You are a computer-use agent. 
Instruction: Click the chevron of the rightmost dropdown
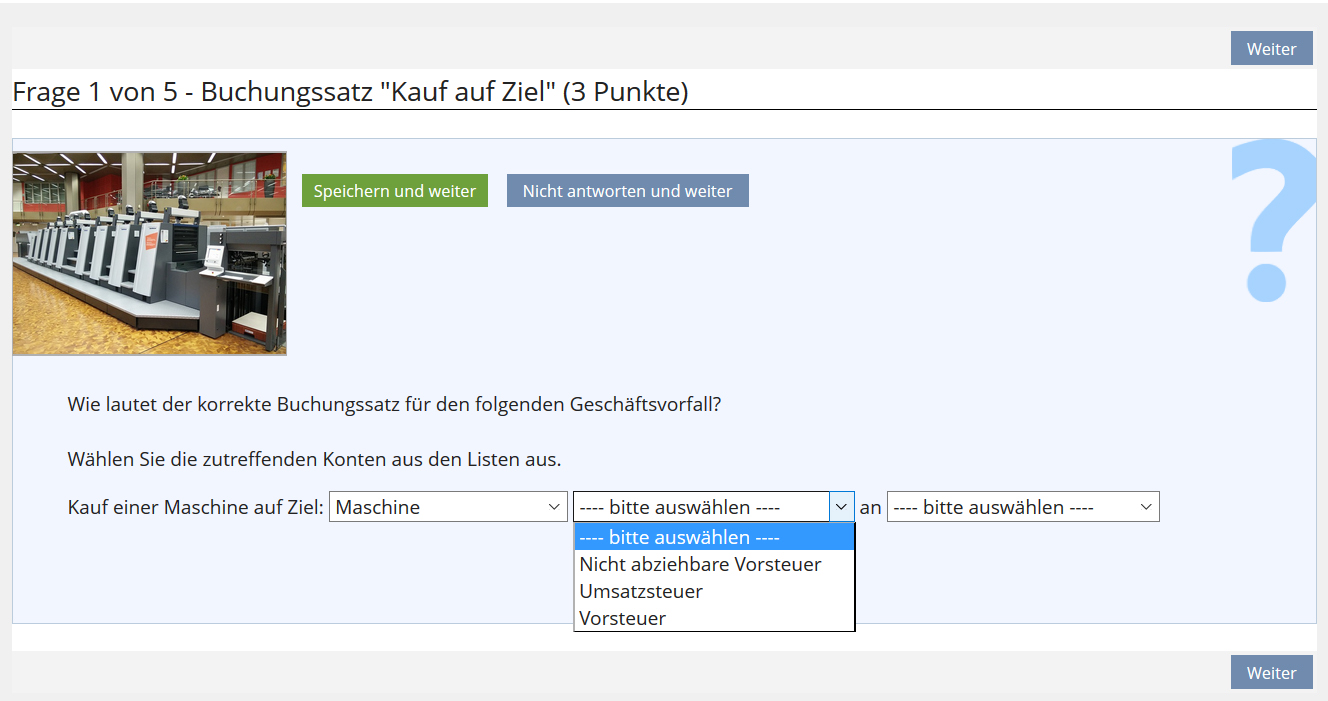1146,507
